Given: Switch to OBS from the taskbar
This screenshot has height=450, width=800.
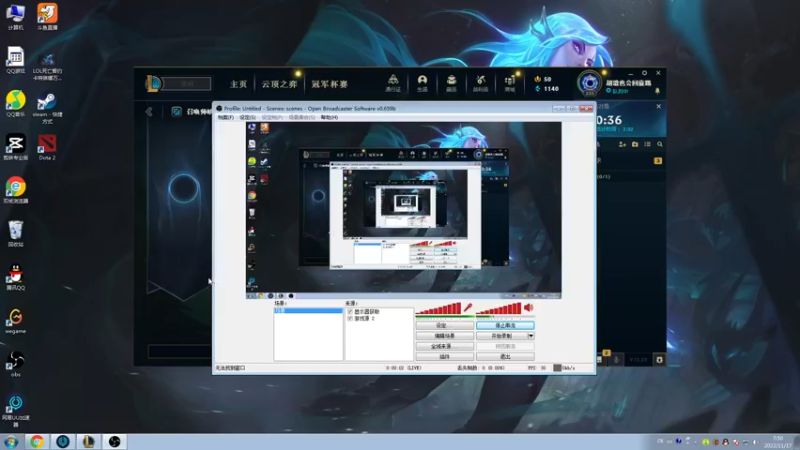Looking at the screenshot, I should tap(115, 441).
